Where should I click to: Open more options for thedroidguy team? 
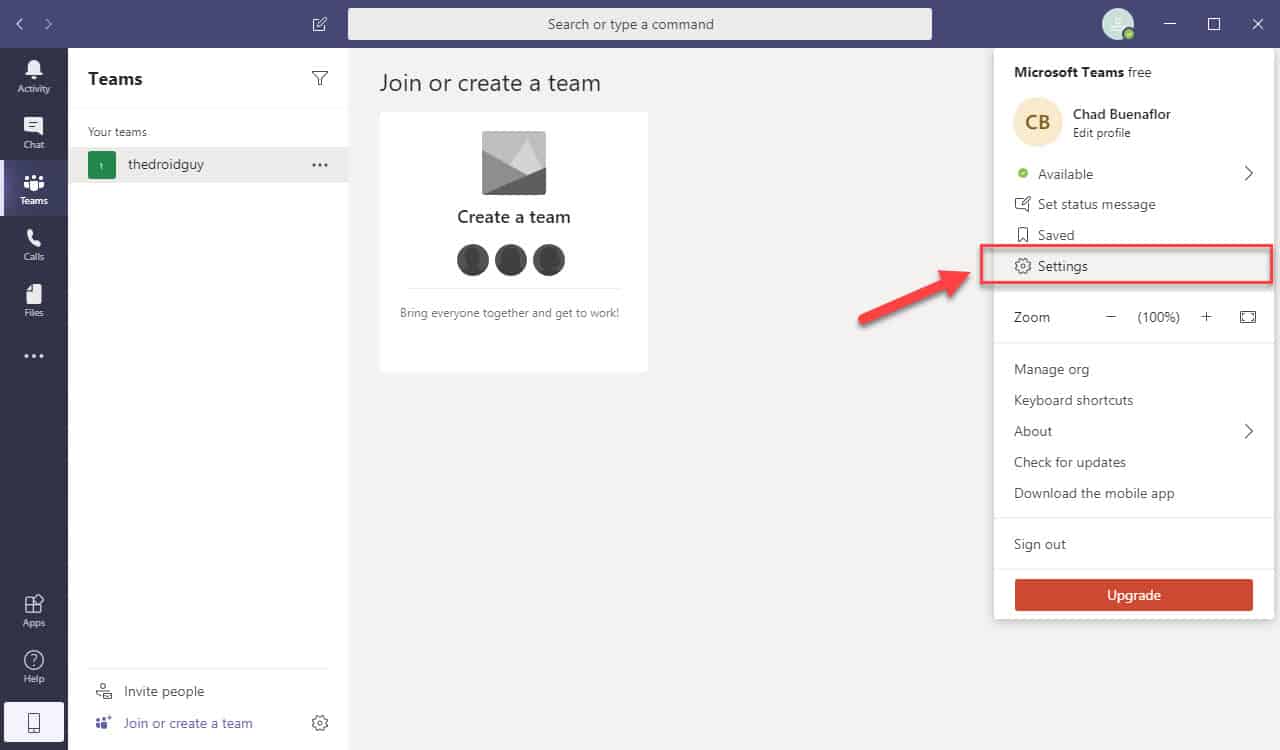coord(320,165)
